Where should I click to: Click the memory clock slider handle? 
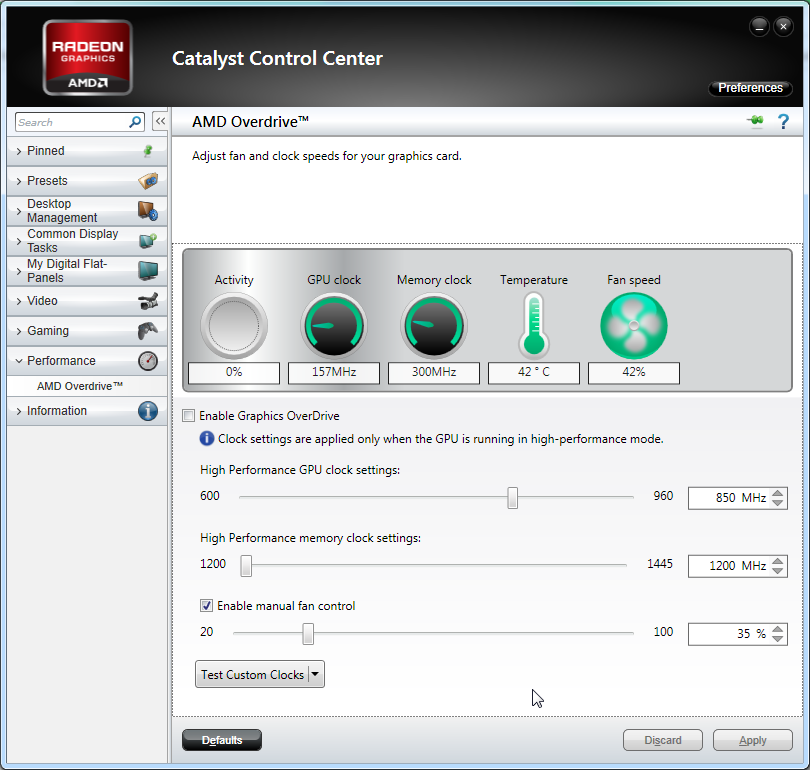246,565
